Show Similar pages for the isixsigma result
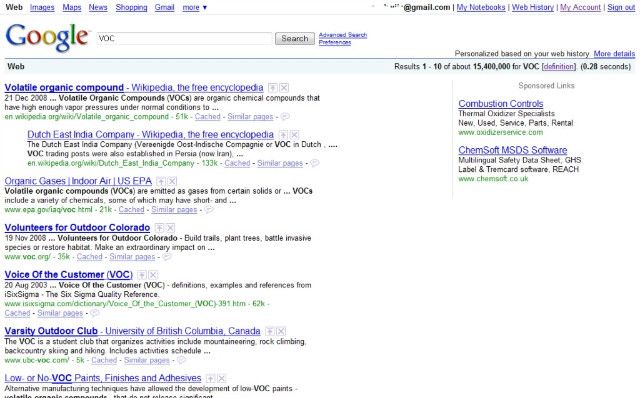 pos(60,313)
